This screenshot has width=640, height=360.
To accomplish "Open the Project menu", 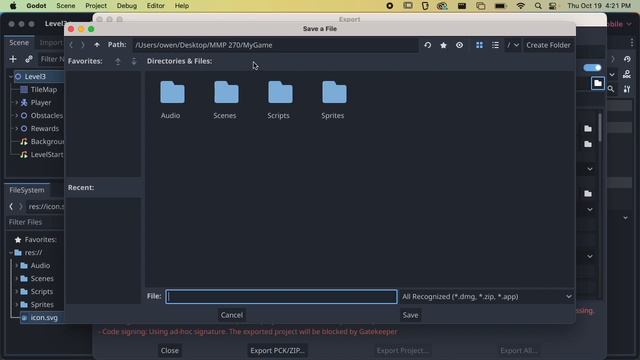I will pos(96,6).
